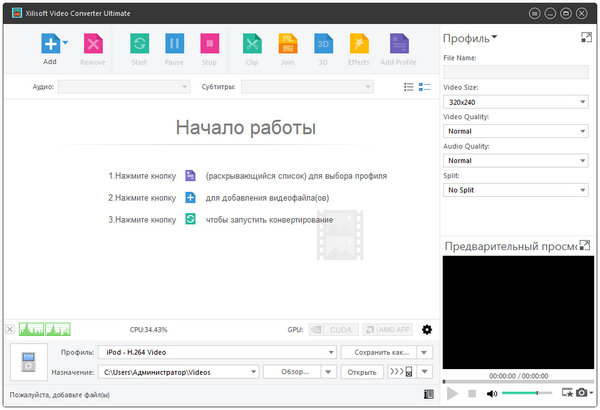Mute the preview audio speaker
The height and width of the screenshot is (410, 600).
point(491,394)
